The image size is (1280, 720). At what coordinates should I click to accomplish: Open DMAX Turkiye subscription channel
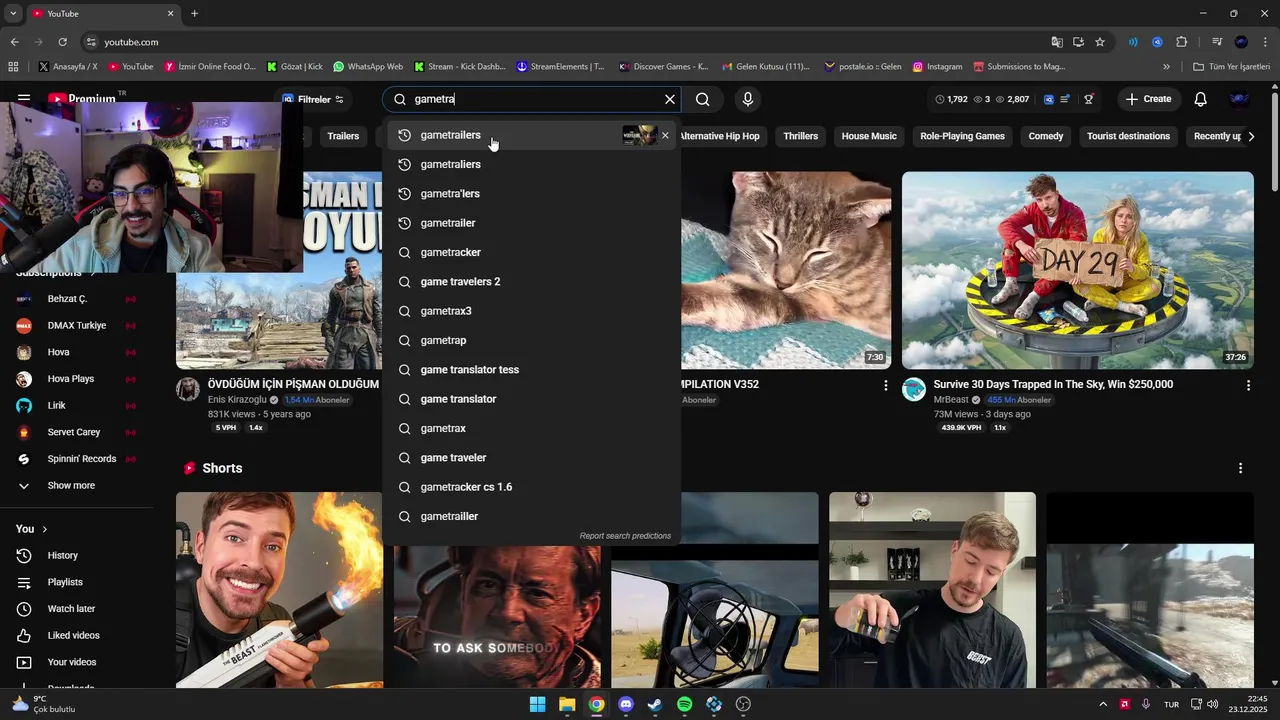pyautogui.click(x=78, y=325)
